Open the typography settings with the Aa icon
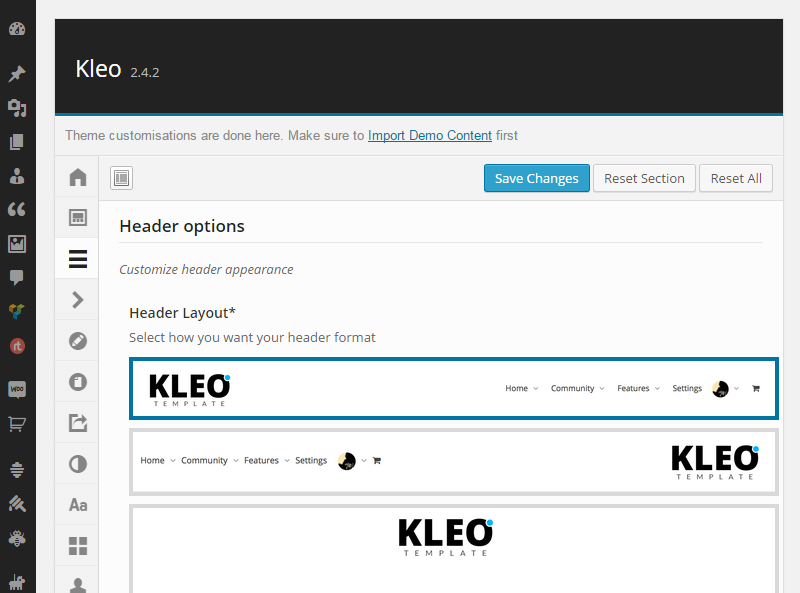 point(77,505)
